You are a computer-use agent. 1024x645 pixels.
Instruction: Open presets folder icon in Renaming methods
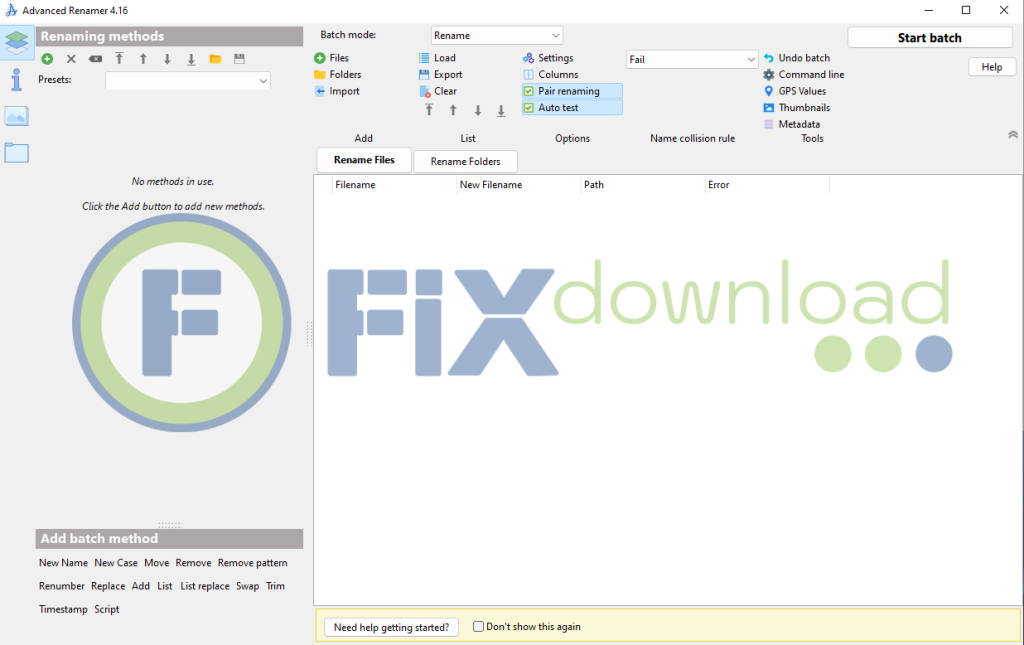click(215, 59)
